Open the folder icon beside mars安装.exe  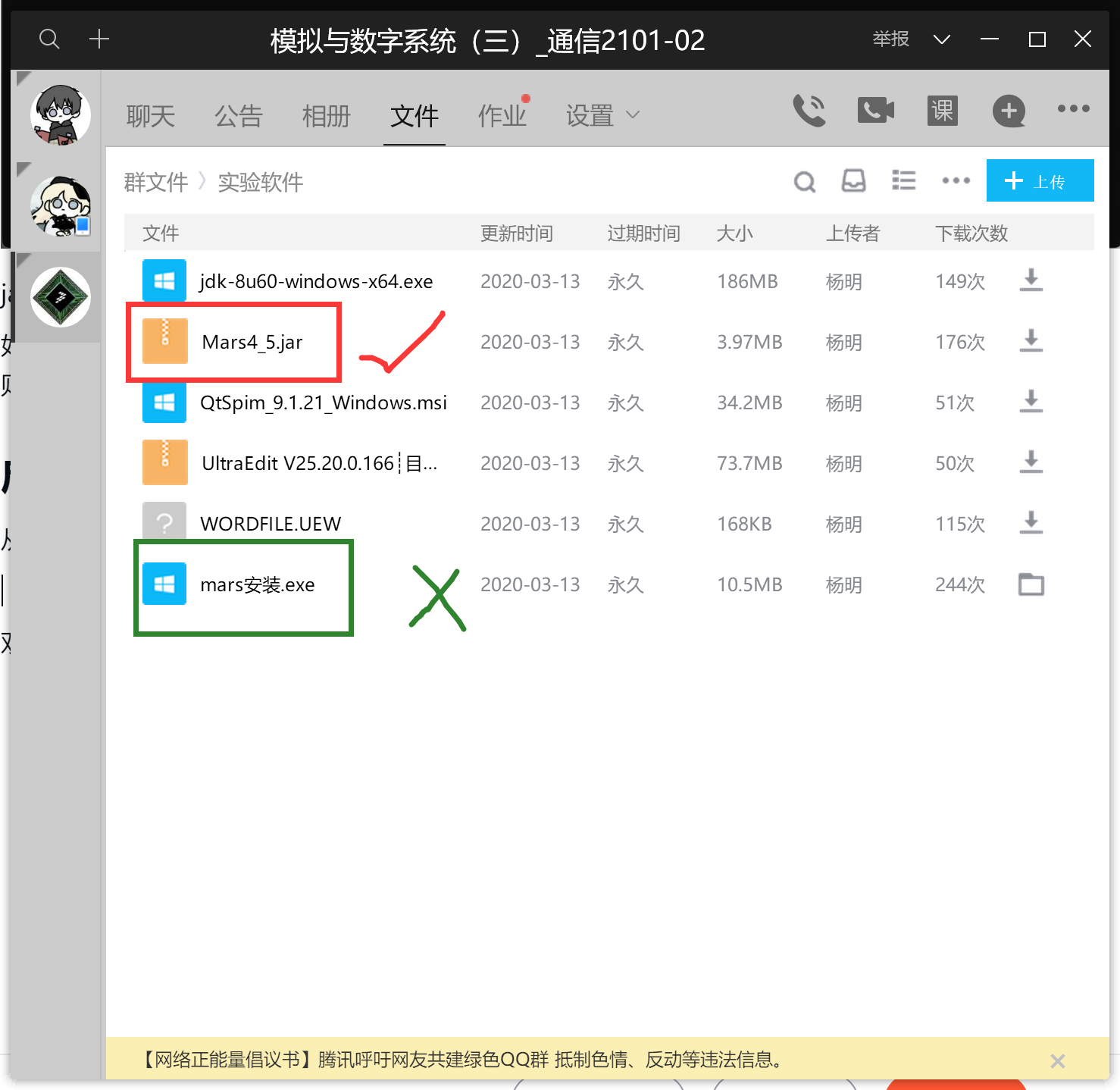click(x=1030, y=584)
